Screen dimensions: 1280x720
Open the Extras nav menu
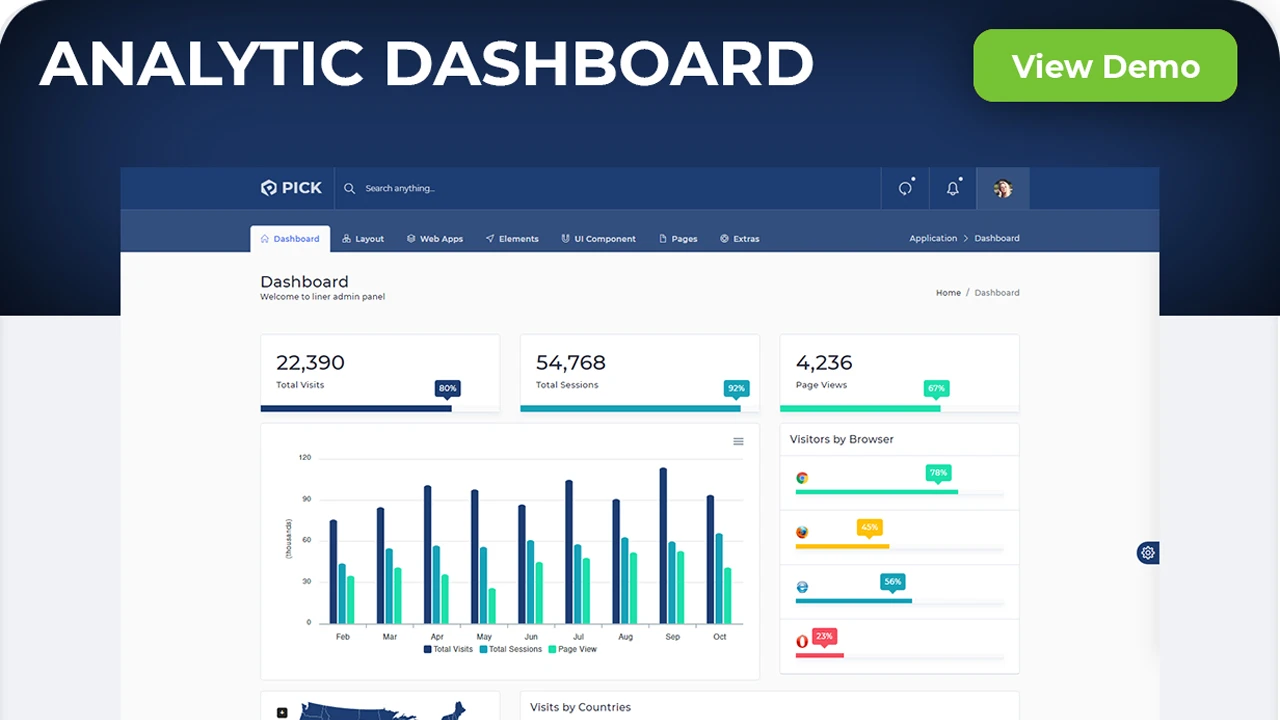point(740,239)
